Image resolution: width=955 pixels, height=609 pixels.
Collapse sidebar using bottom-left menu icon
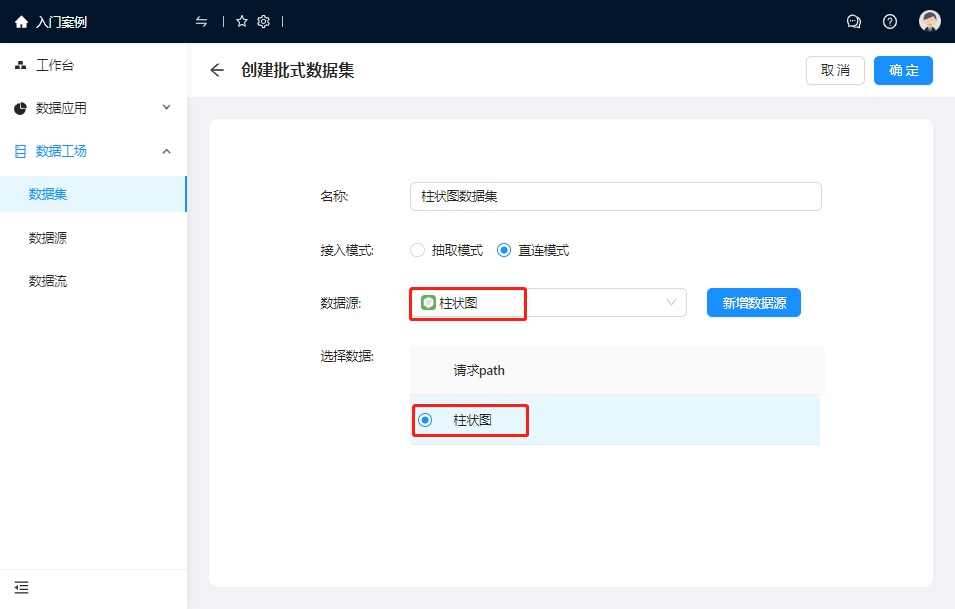(x=22, y=587)
